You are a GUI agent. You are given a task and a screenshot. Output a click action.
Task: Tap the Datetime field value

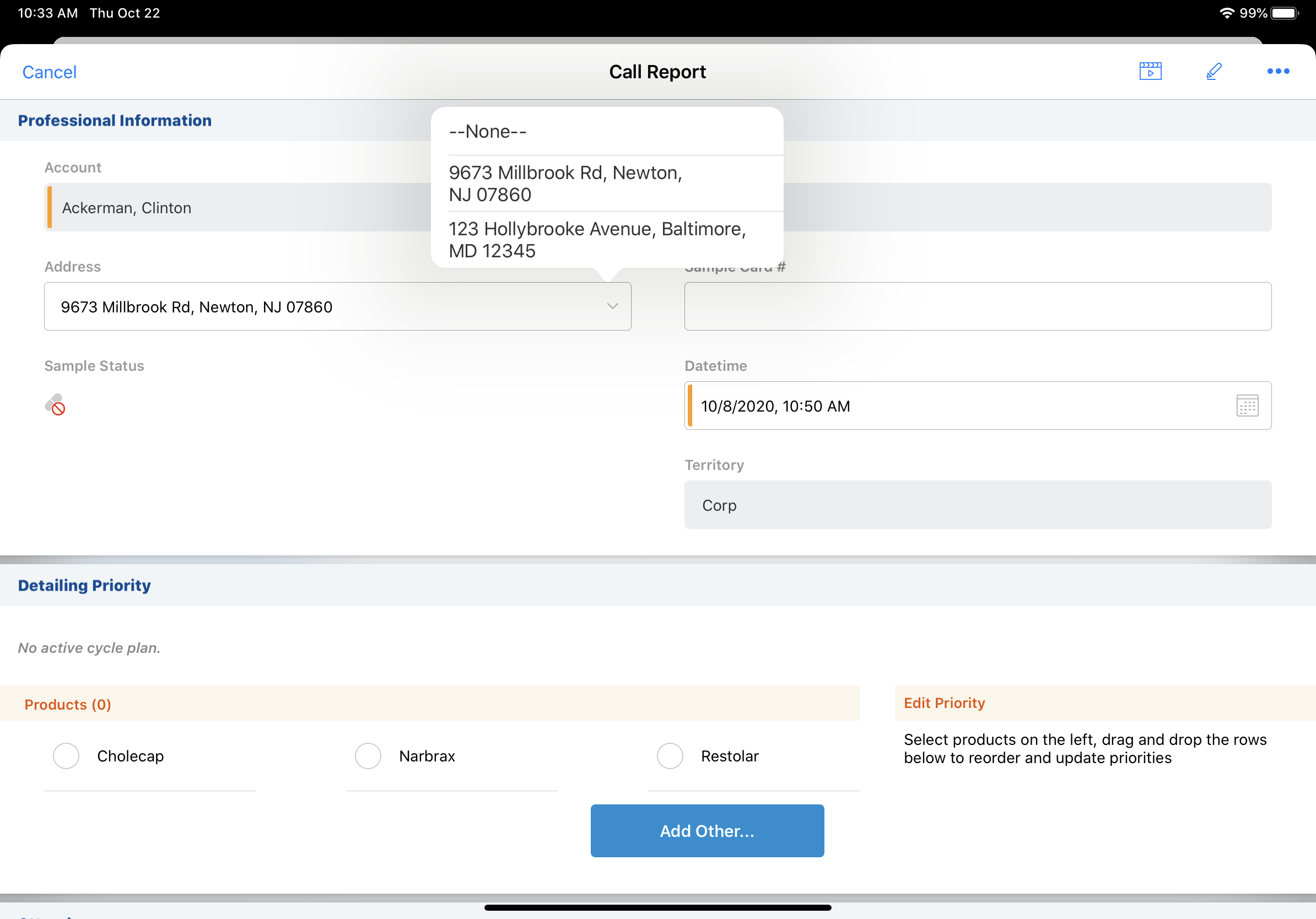[x=775, y=406]
